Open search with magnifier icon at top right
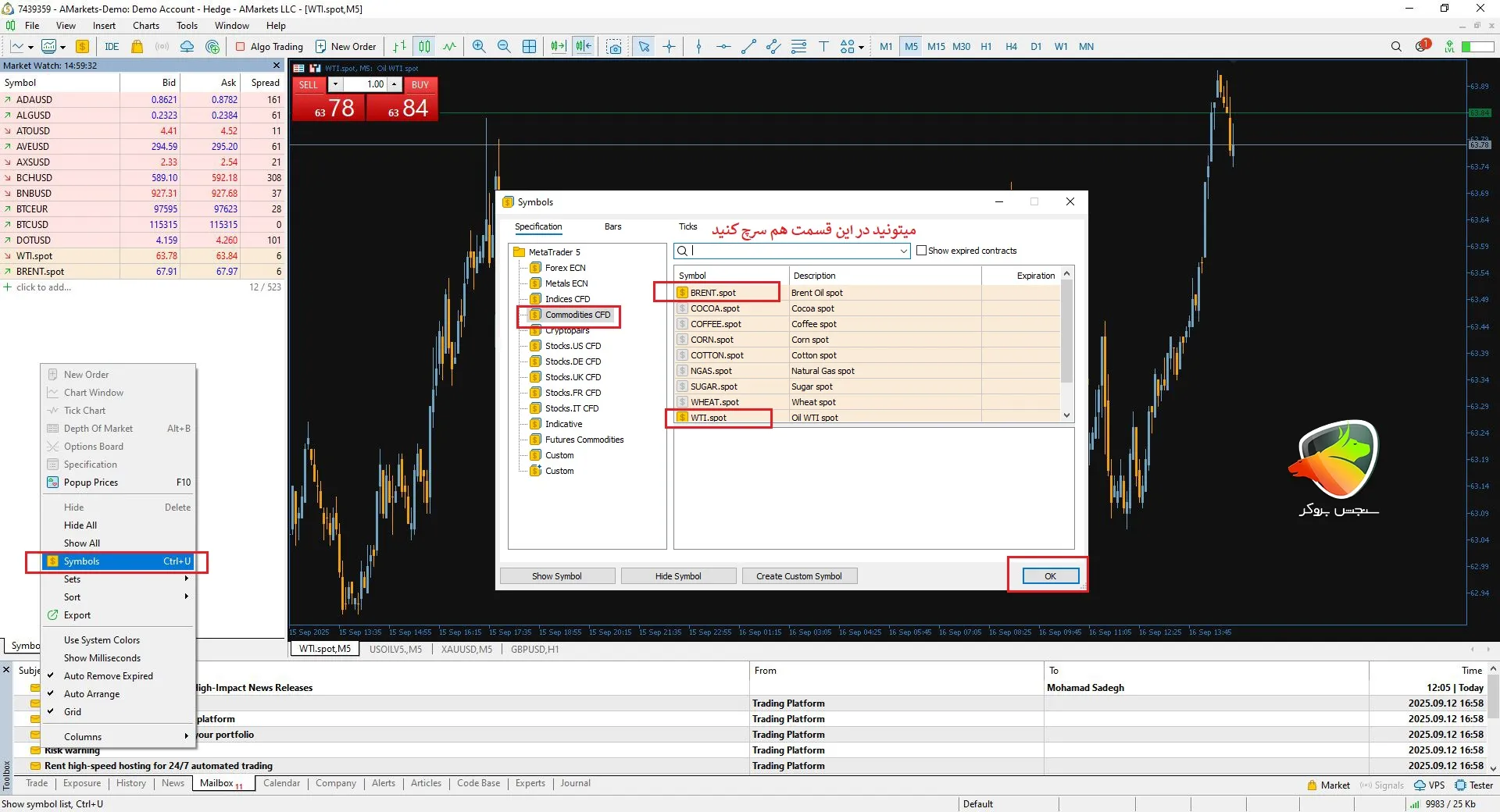Viewport: 1500px width, 812px height. click(x=1396, y=47)
